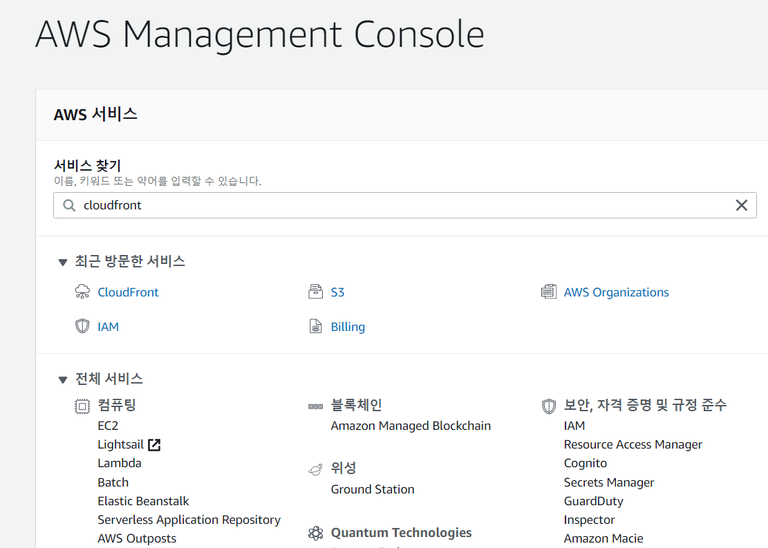Image resolution: width=768 pixels, height=548 pixels.
Task: Click the 컴퓨팅 chip icon
Action: click(82, 406)
